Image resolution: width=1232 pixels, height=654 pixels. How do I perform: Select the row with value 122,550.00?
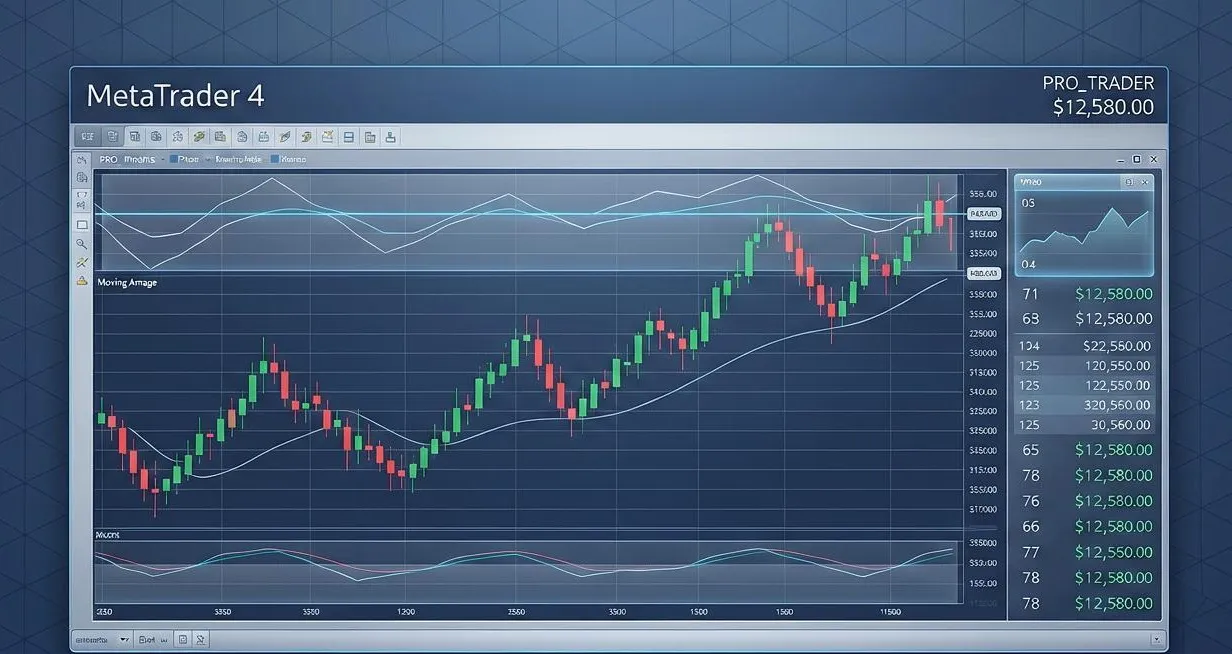pos(1086,385)
